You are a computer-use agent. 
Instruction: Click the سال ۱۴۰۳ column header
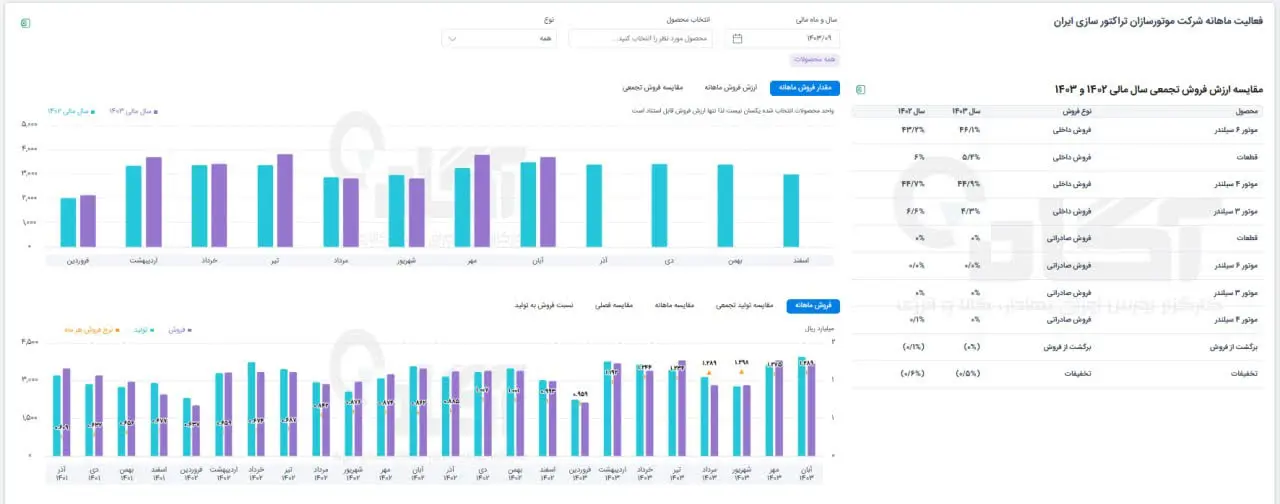point(966,111)
